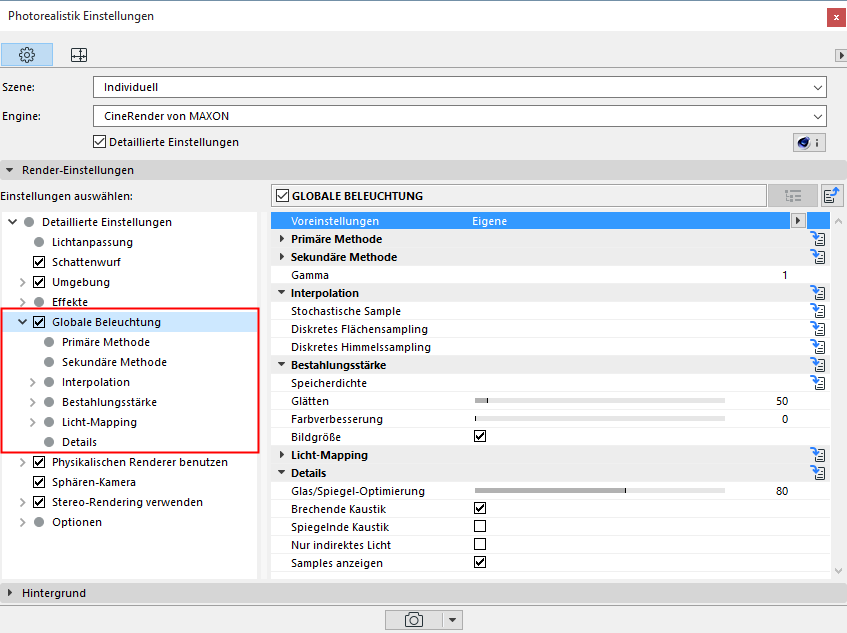Expand Stereo-Rendering verwenden tree node

22,502
